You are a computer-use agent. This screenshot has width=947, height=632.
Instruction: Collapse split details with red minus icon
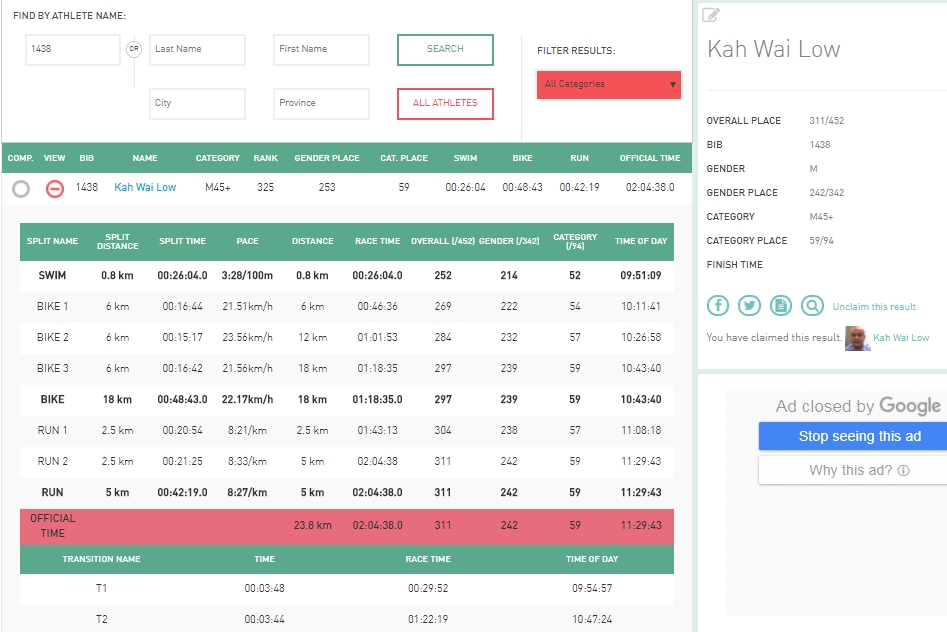55,188
